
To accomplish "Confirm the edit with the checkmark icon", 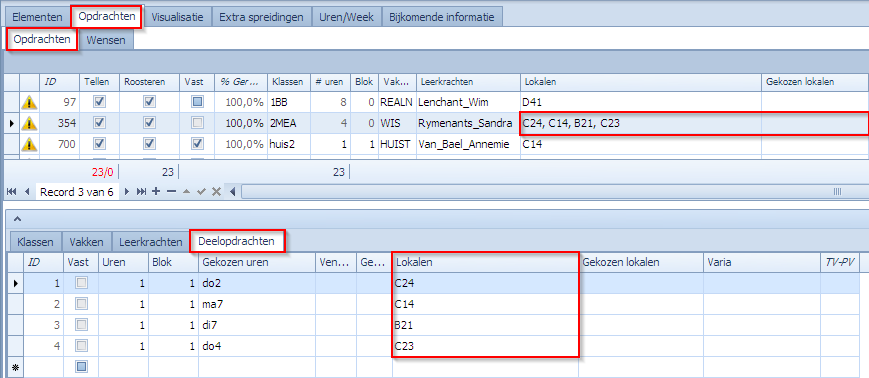I will tap(202, 192).
